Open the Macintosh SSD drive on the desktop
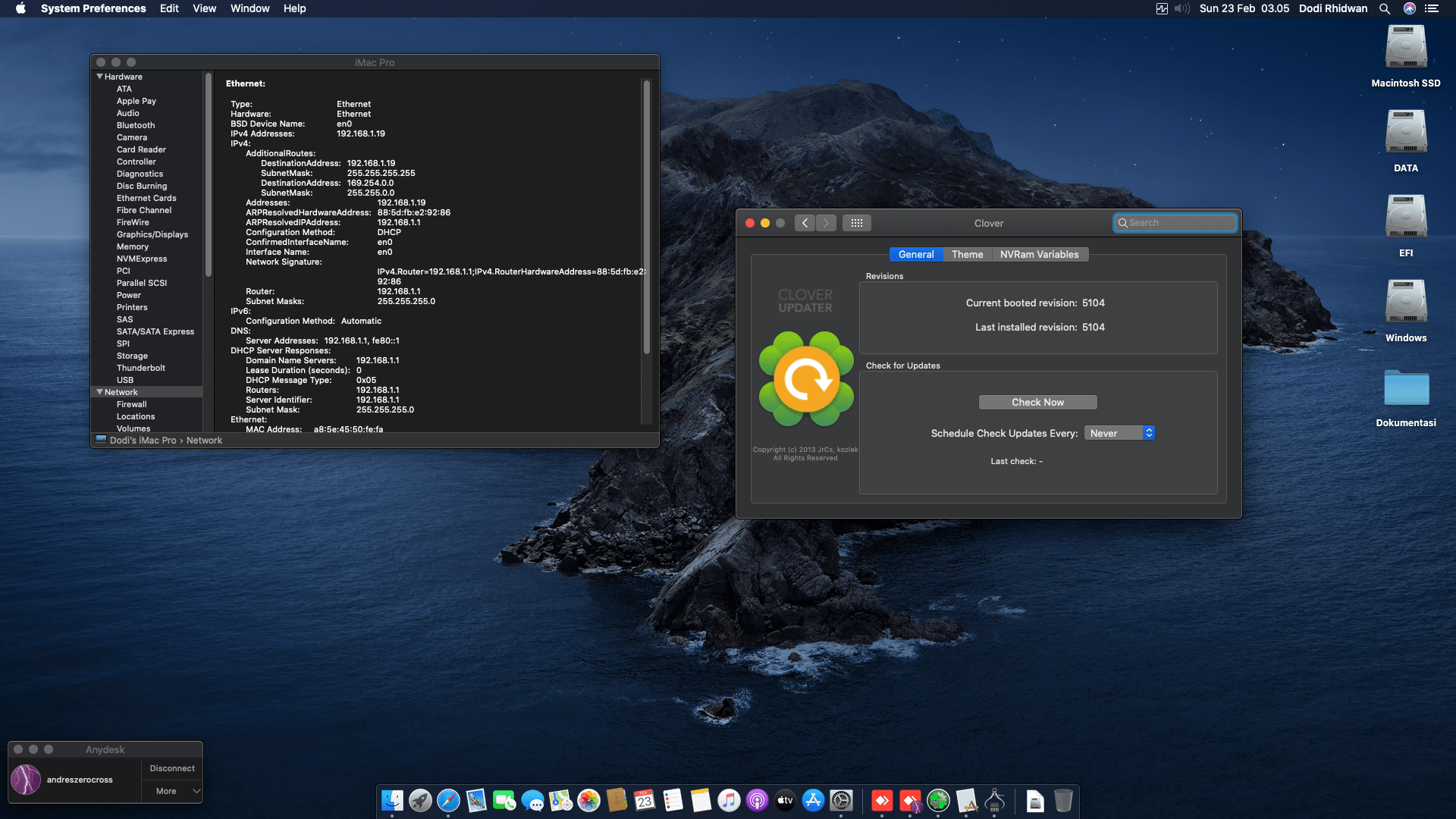 click(1406, 47)
